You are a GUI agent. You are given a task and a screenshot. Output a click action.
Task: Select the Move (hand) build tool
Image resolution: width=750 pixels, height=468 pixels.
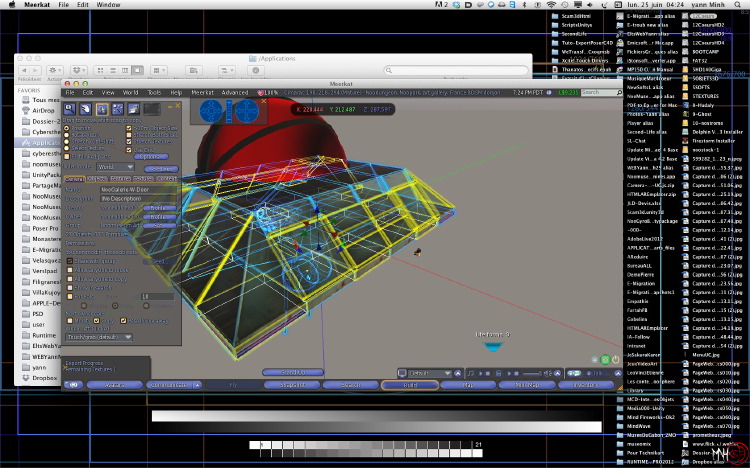[x=86, y=109]
